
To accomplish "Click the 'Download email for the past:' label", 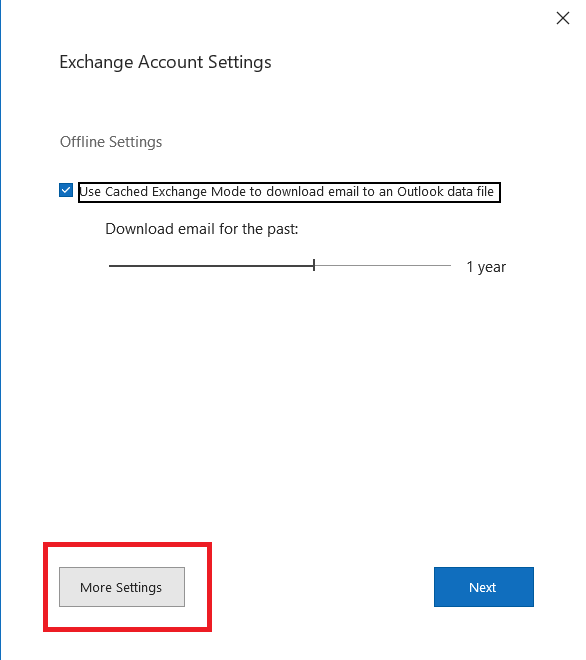I will pos(202,229).
